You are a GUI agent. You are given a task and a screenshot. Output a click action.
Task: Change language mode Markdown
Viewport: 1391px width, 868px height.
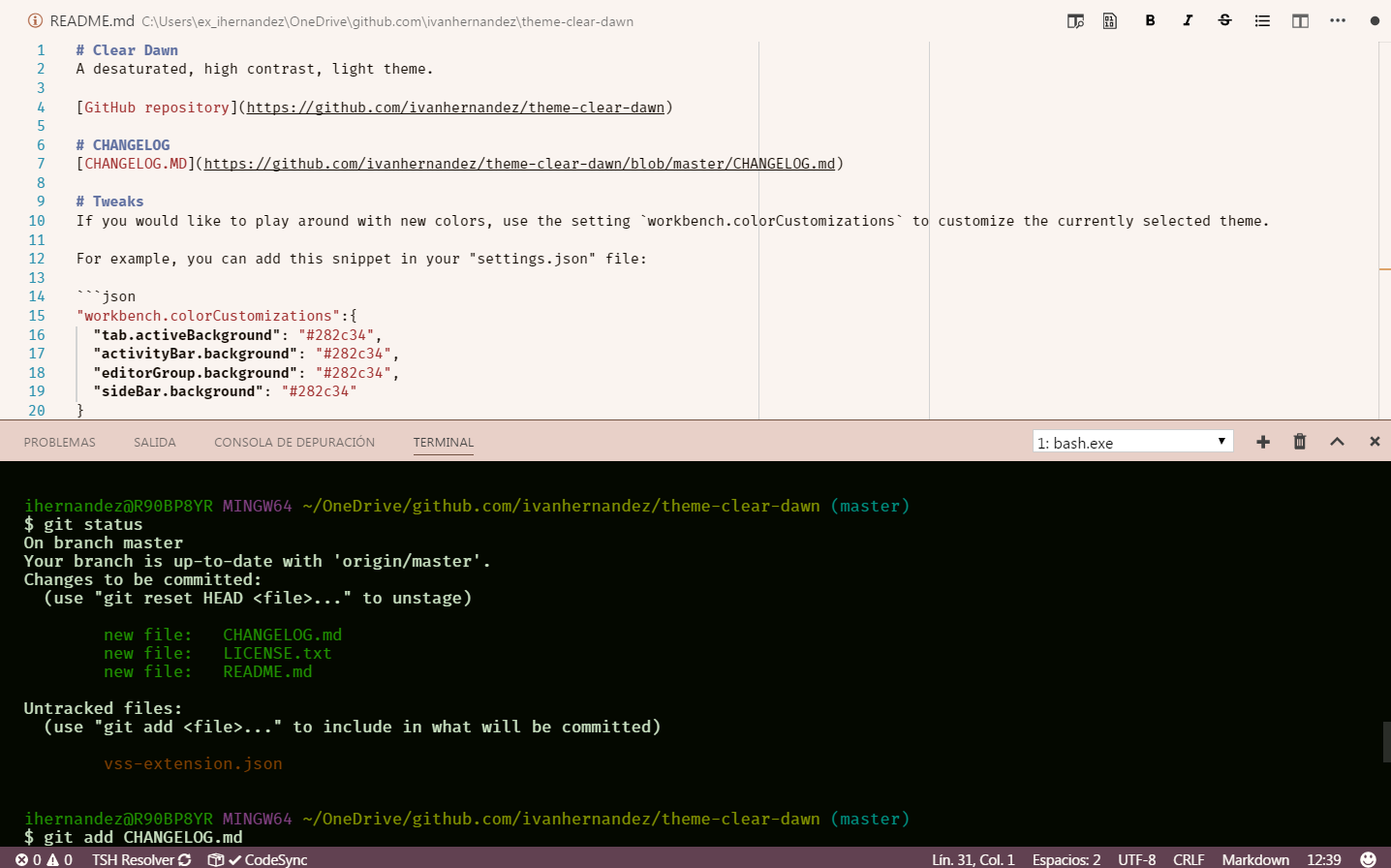[1255, 859]
